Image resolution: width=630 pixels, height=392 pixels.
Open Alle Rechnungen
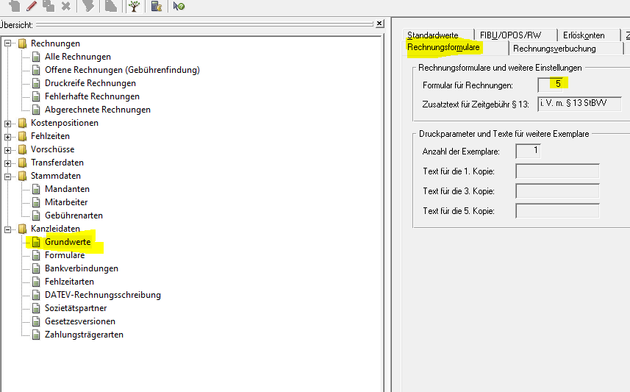78,57
